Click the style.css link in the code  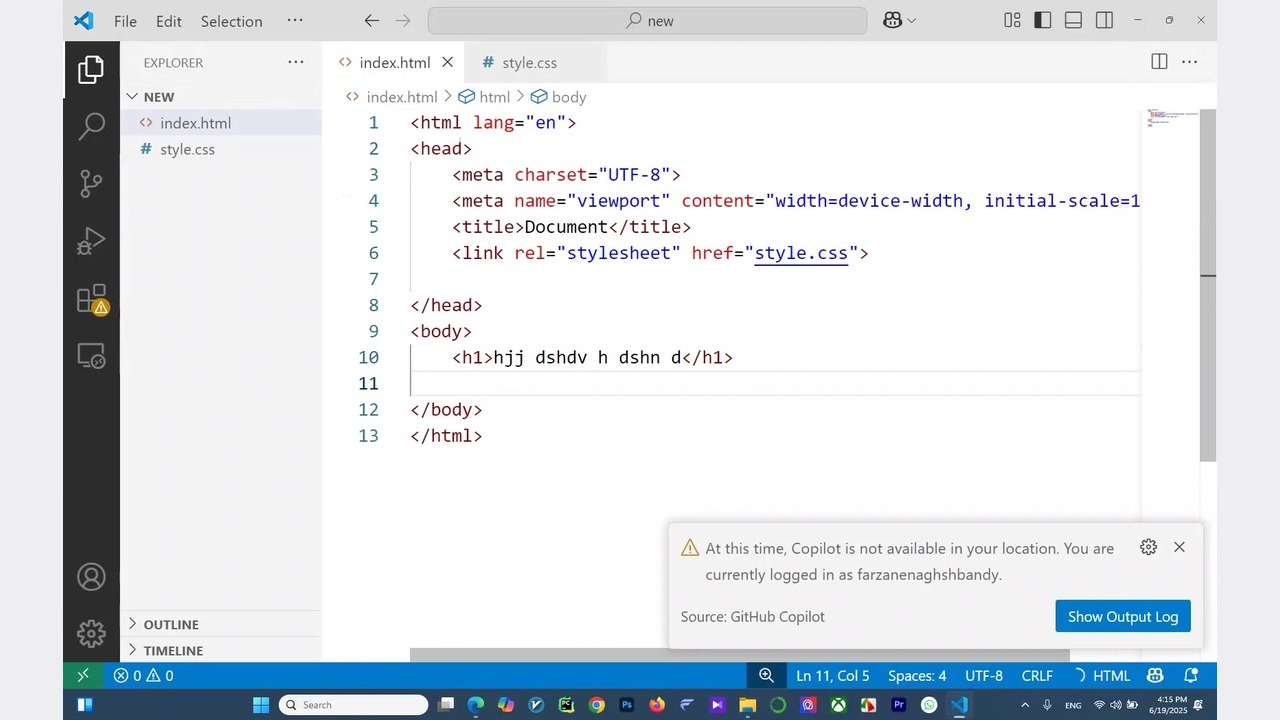(801, 253)
